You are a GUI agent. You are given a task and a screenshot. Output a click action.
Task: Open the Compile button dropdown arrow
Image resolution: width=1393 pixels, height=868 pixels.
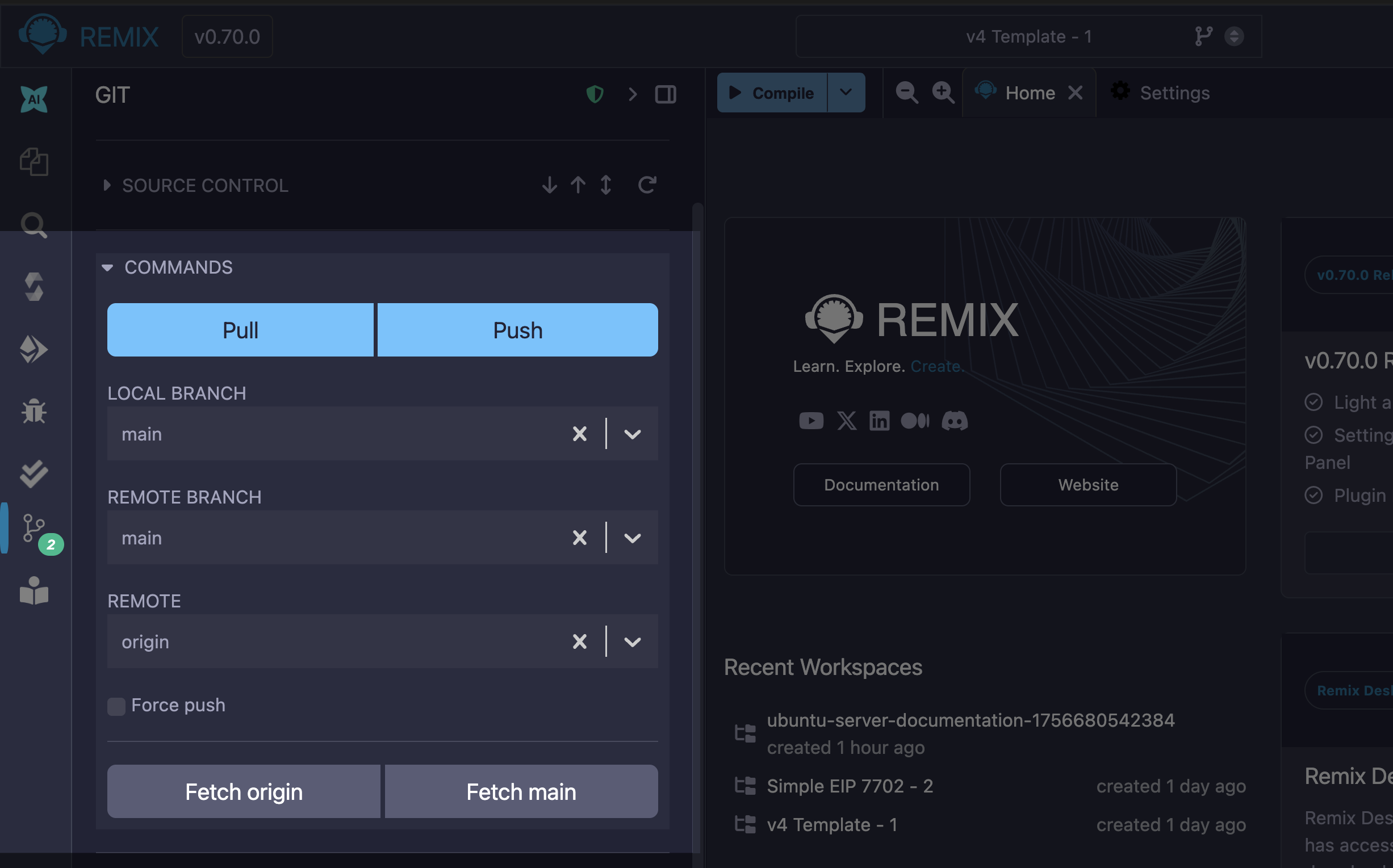tap(846, 93)
